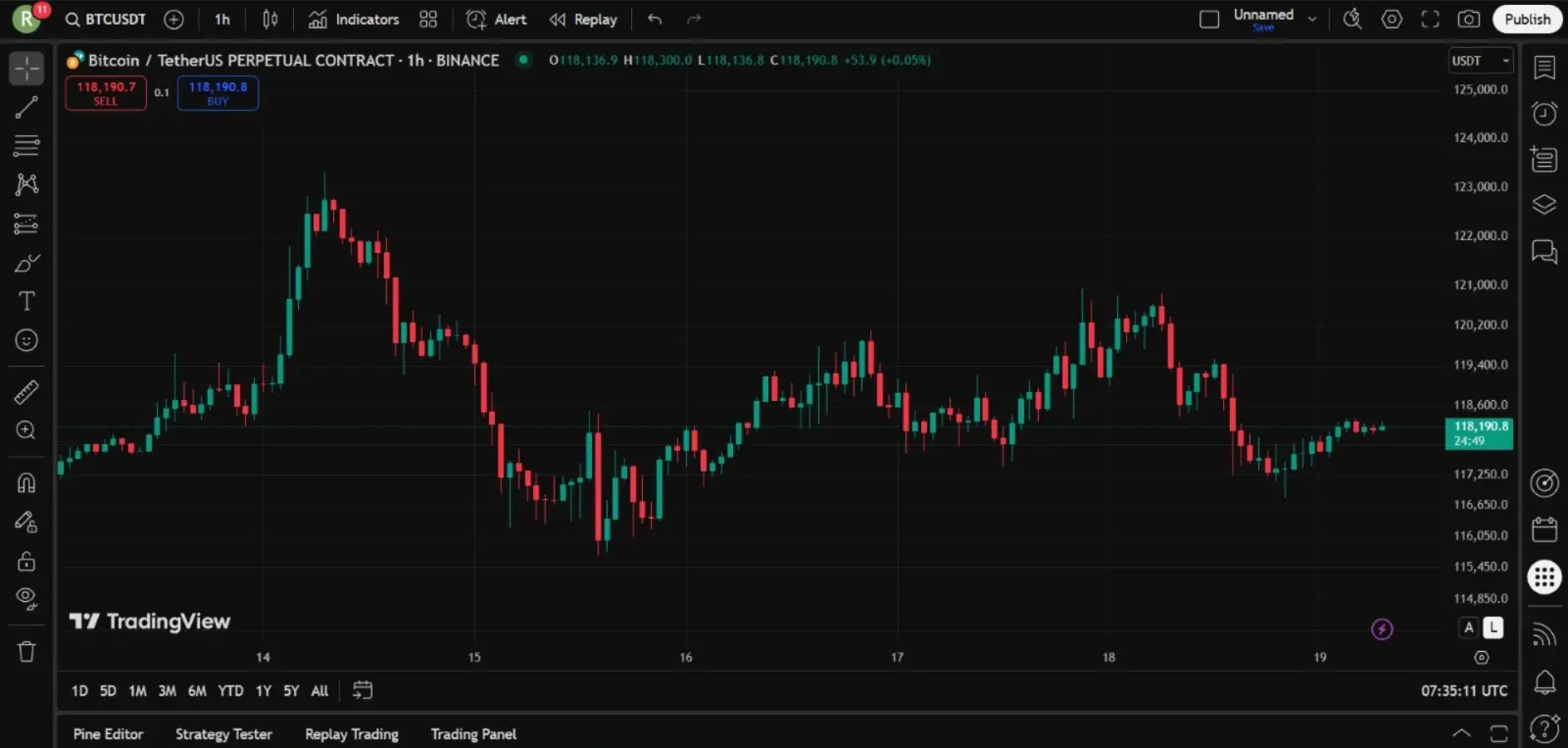The image size is (1568, 748).
Task: Toggle auto scale A button
Action: pos(1468,627)
